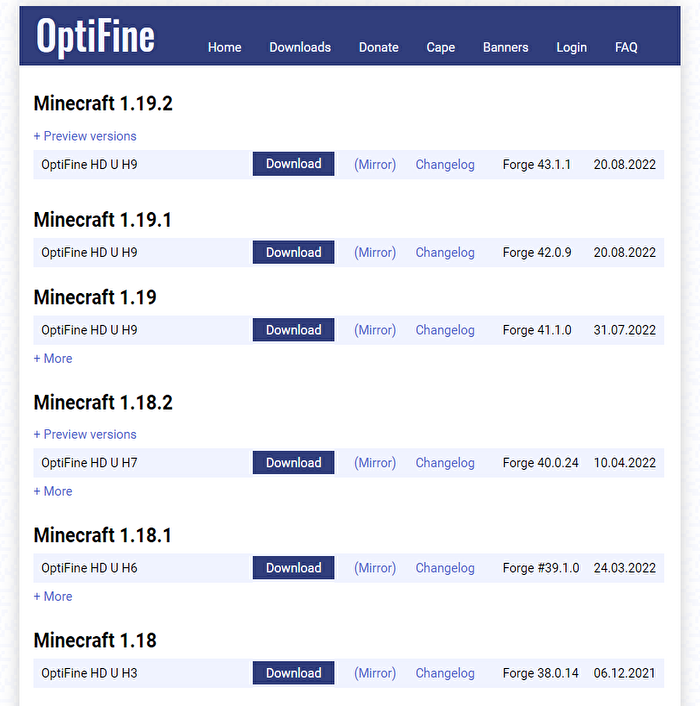This screenshot has width=700, height=706.
Task: Download OptiFine HD U H9 for 1.19.2
Action: point(294,164)
